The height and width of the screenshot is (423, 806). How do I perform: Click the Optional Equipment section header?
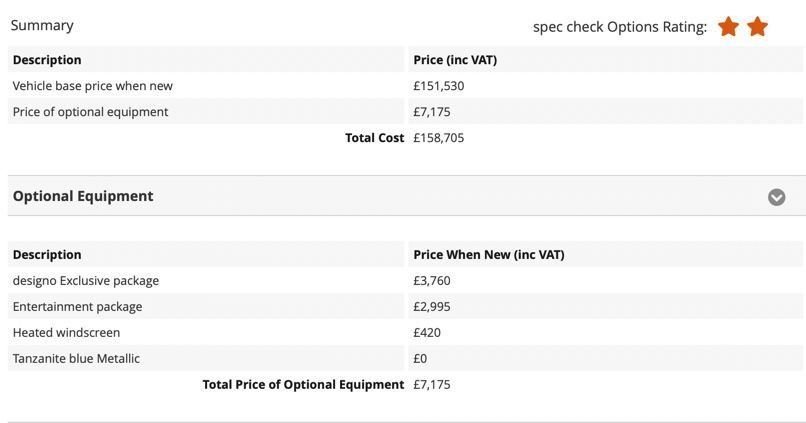(x=83, y=196)
